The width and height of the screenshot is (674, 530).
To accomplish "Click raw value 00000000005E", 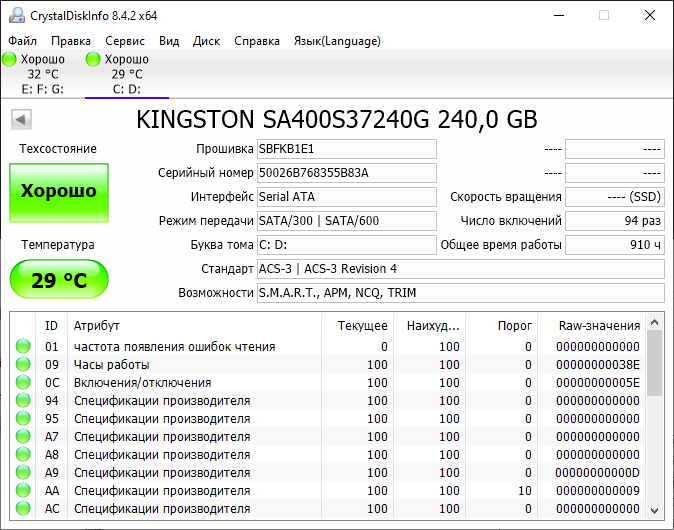I will click(x=598, y=383).
